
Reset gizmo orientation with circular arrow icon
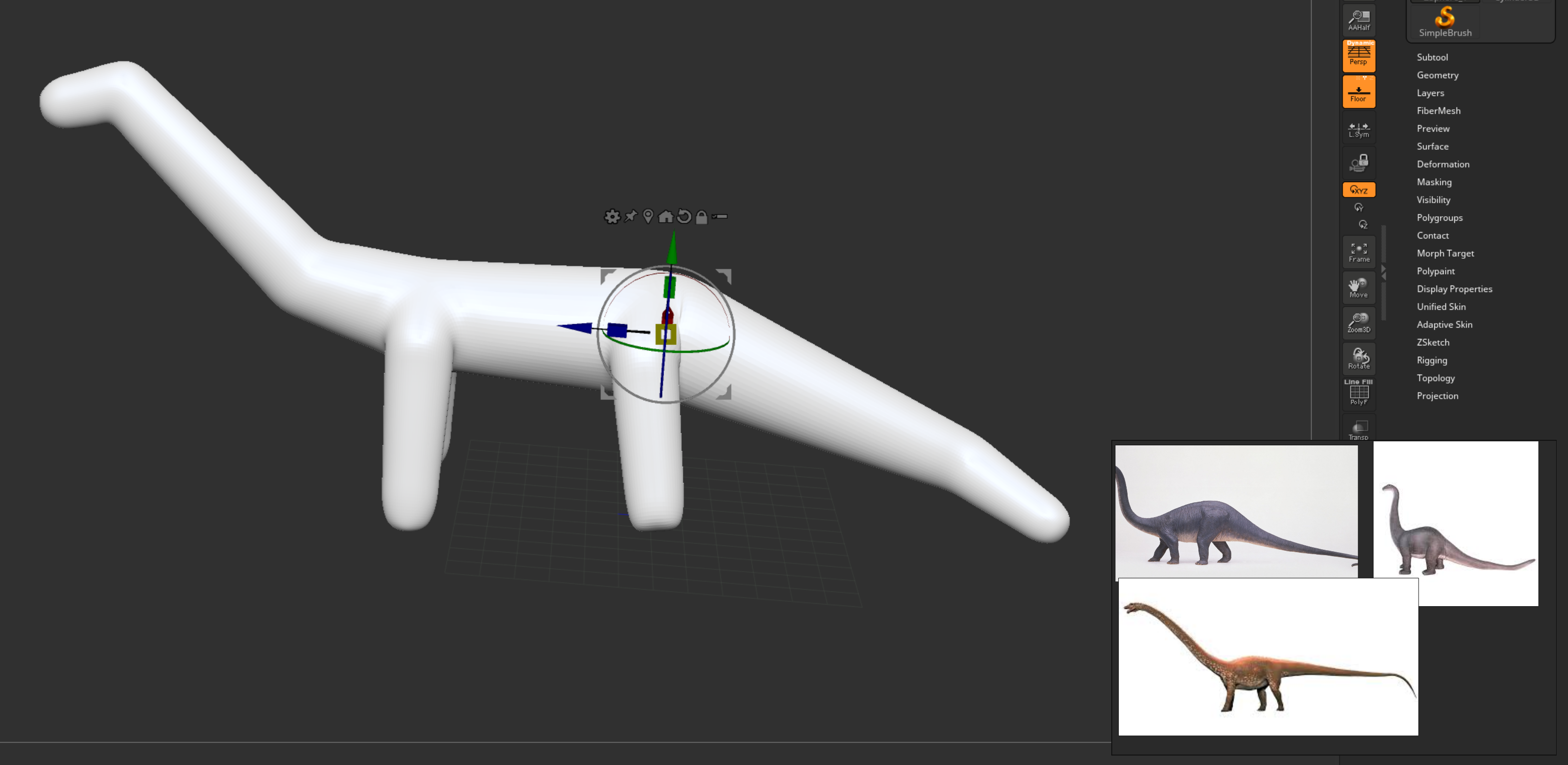point(684,217)
